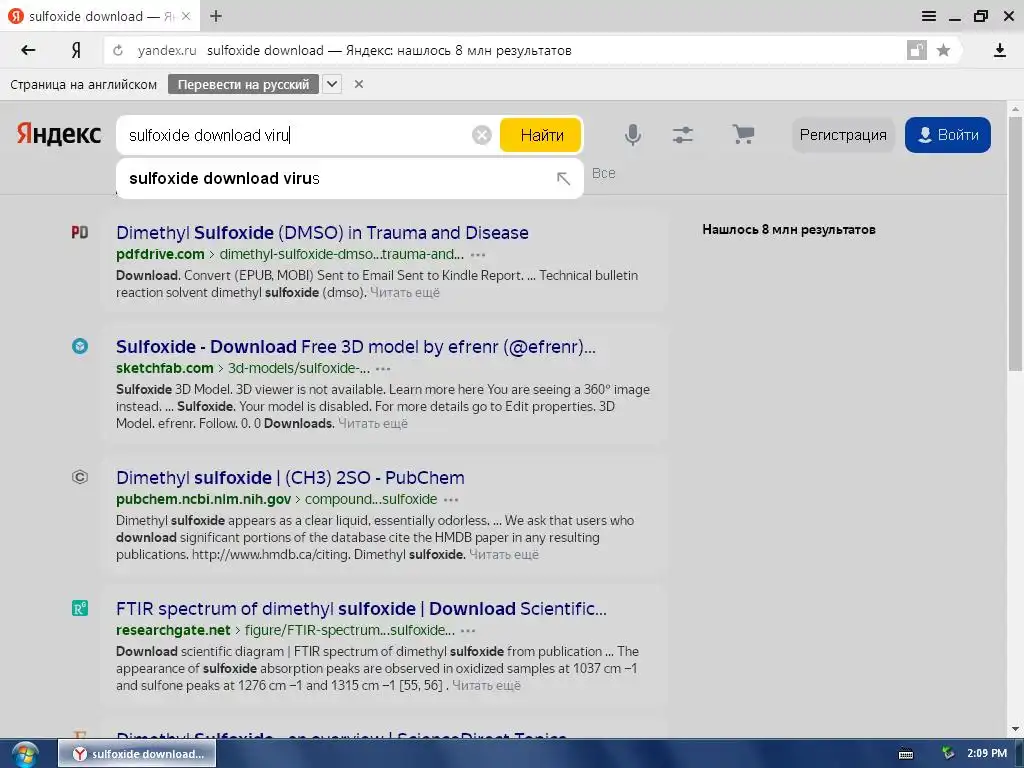The width and height of the screenshot is (1024, 768).
Task: Click the Перевести на русский button
Action: pos(244,84)
